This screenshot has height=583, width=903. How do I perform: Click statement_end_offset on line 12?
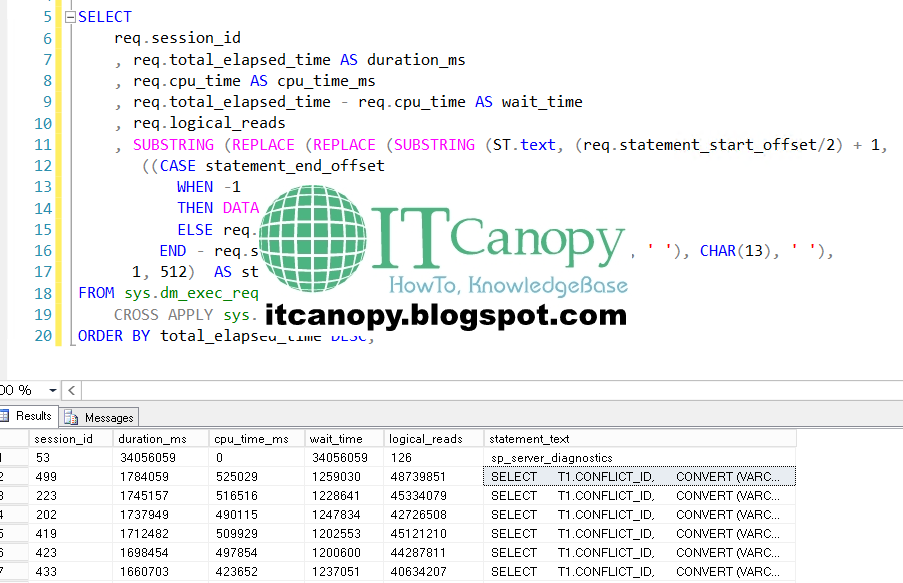tap(295, 166)
